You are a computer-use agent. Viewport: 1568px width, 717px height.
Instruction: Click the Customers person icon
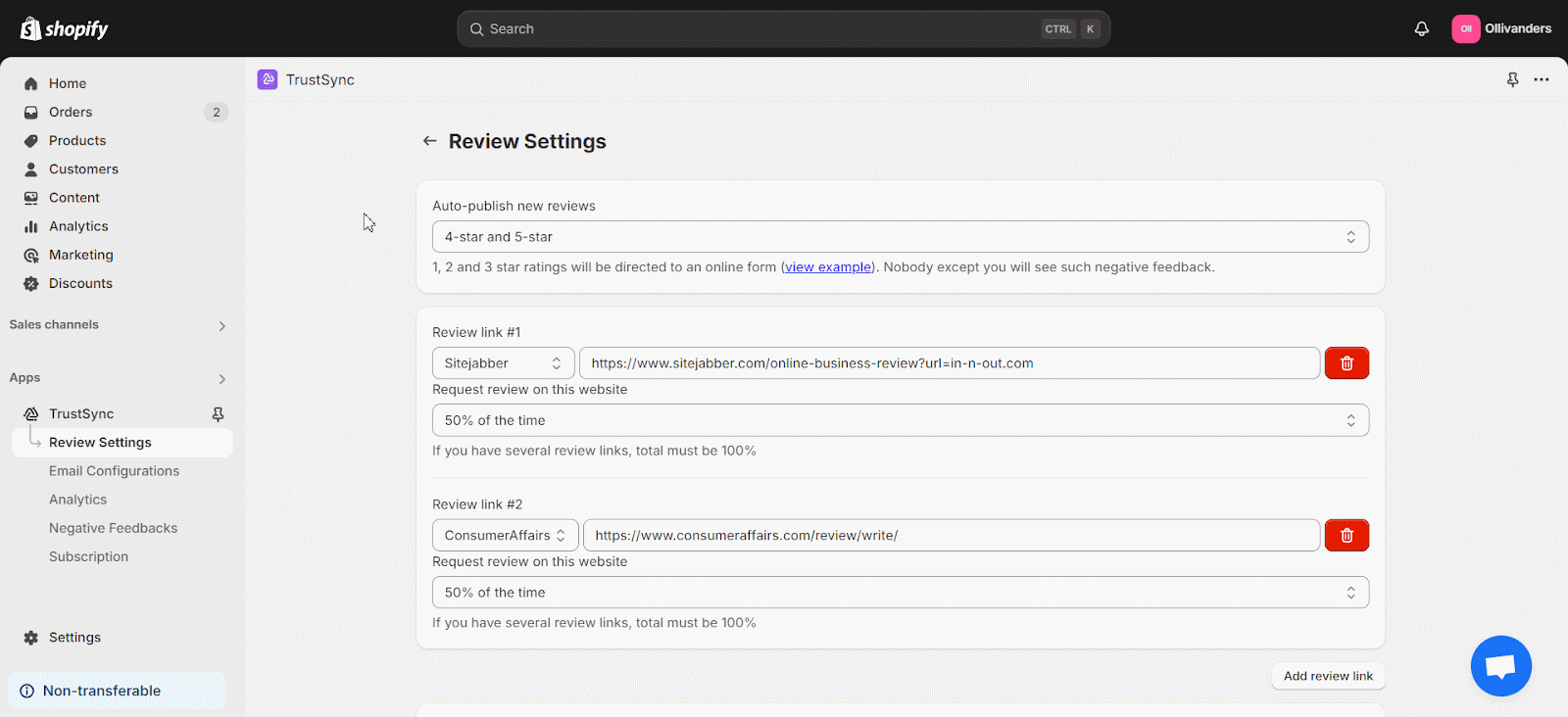31,168
